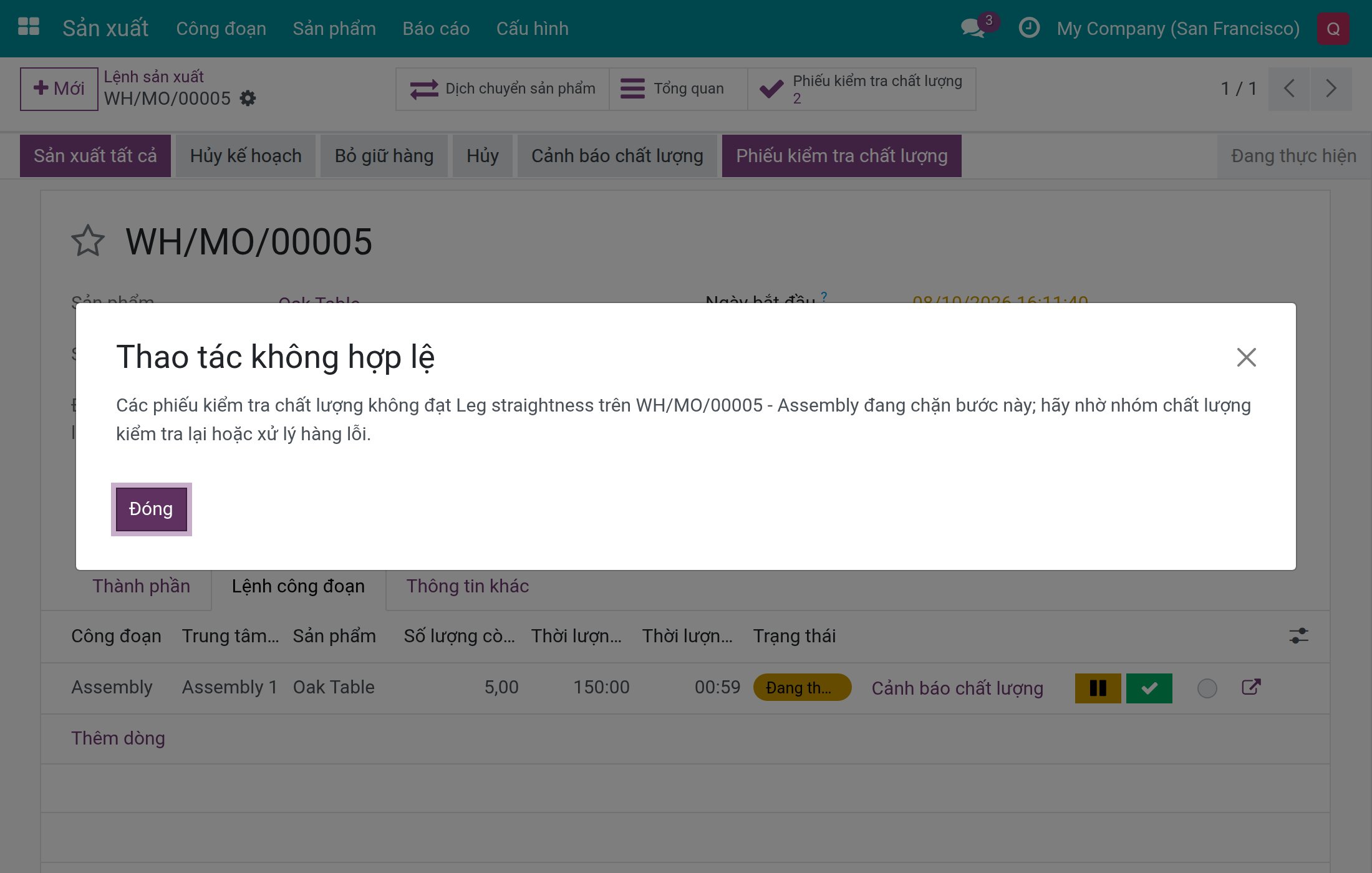Mark the Assembly work order done
Screen dimensions: 1372x873
tap(1149, 688)
